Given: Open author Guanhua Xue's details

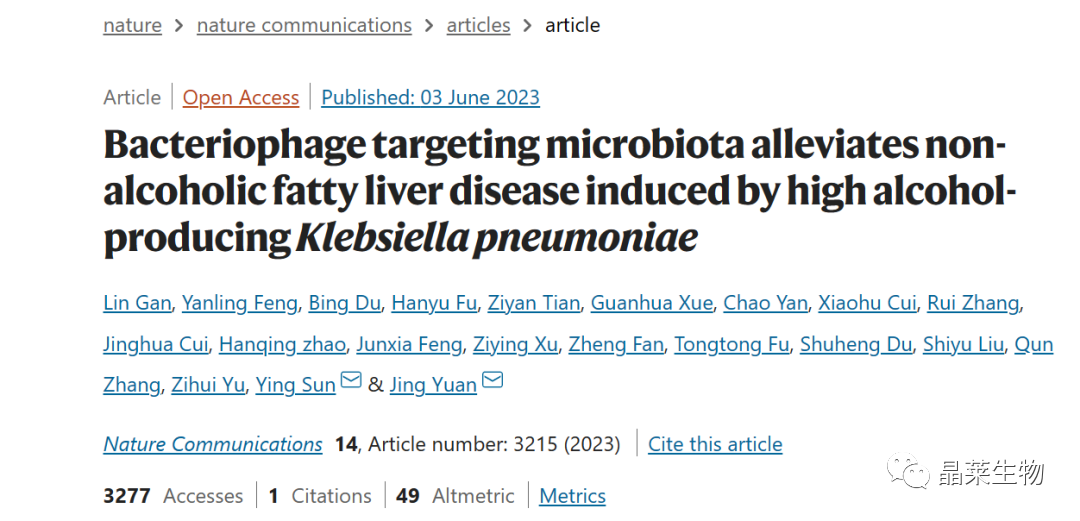Looking at the screenshot, I should pyautogui.click(x=651, y=303).
